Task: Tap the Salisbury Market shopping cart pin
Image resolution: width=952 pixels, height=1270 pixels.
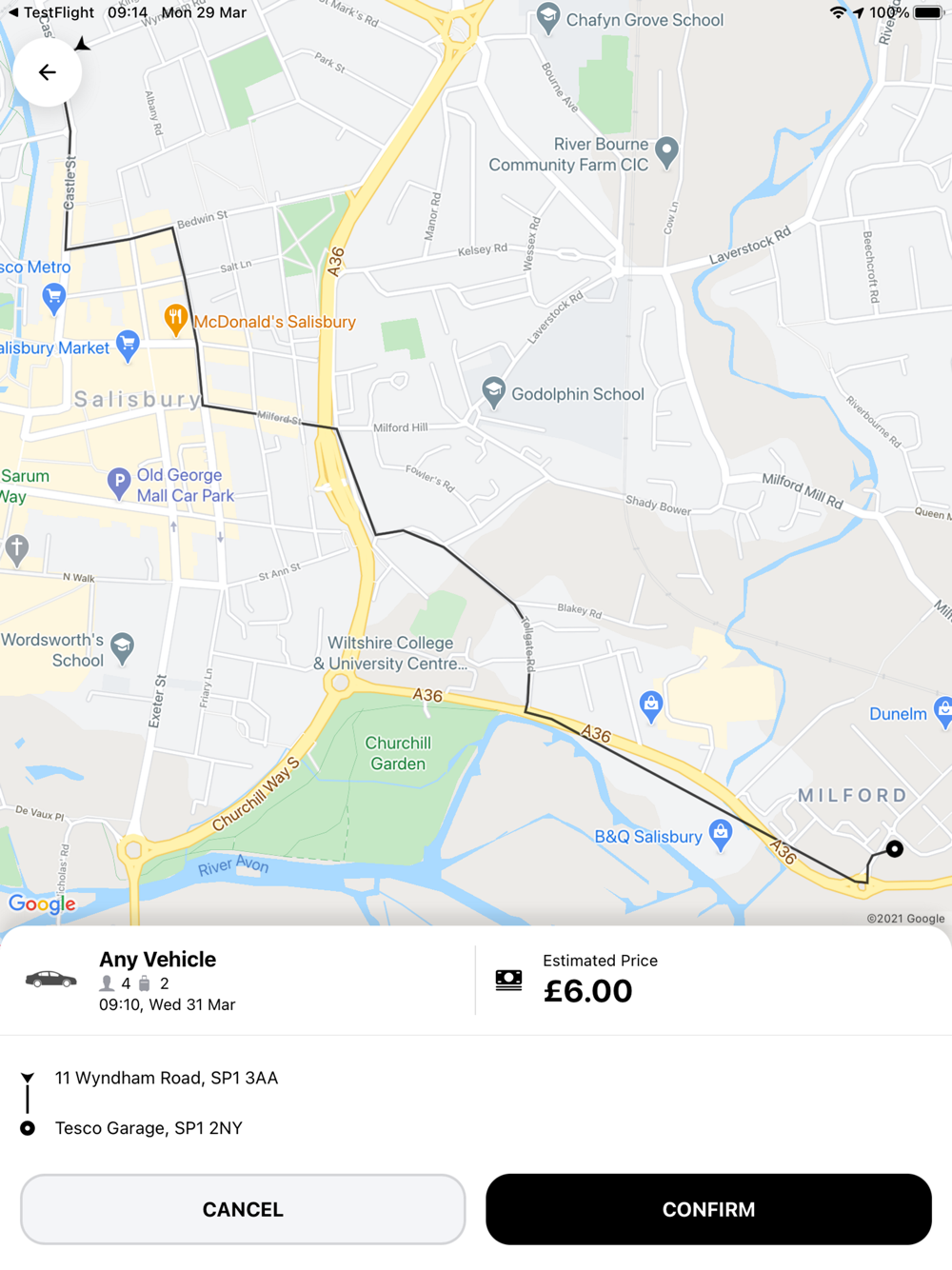Action: [128, 346]
